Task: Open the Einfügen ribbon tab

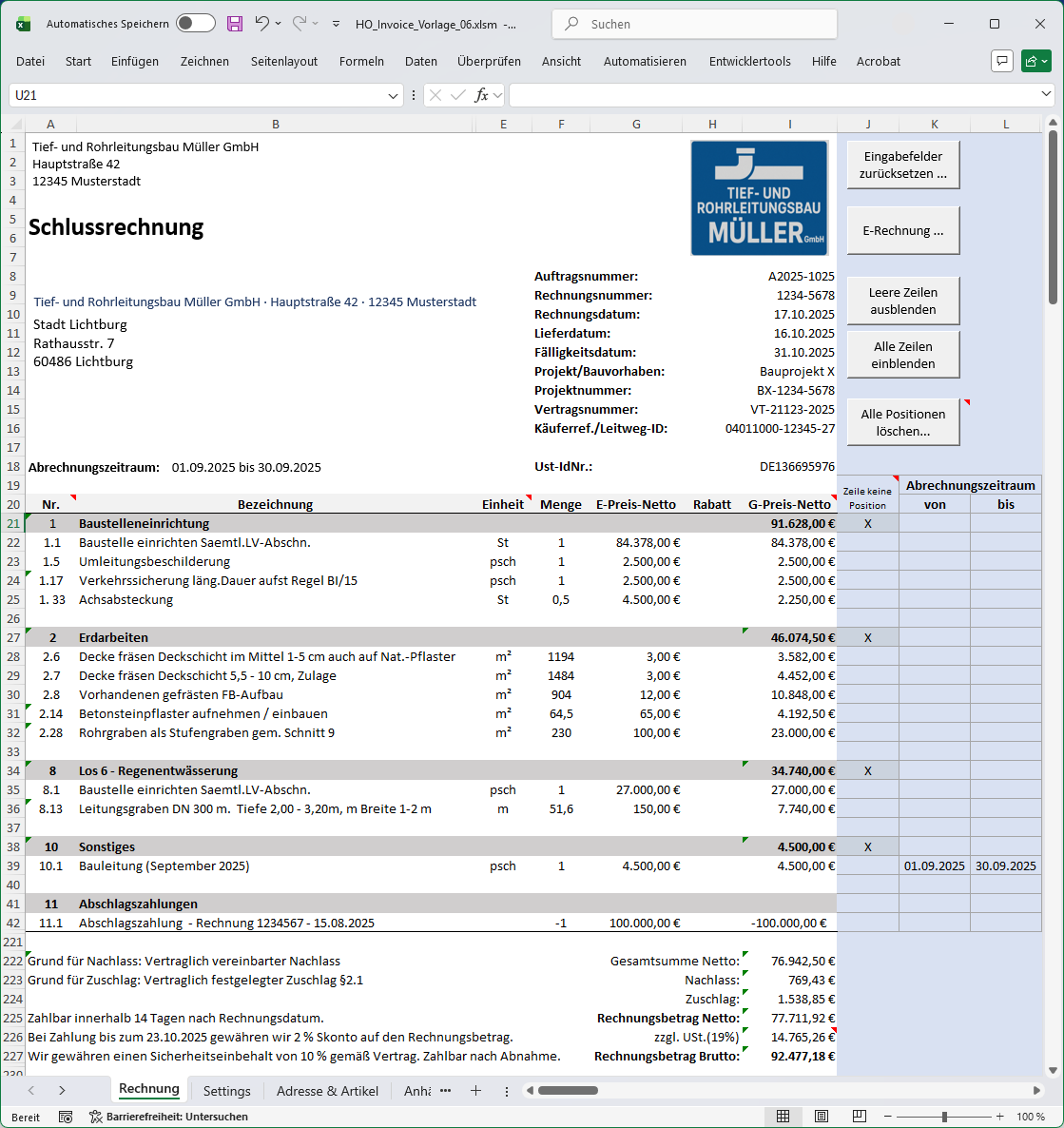Action: pyautogui.click(x=134, y=61)
